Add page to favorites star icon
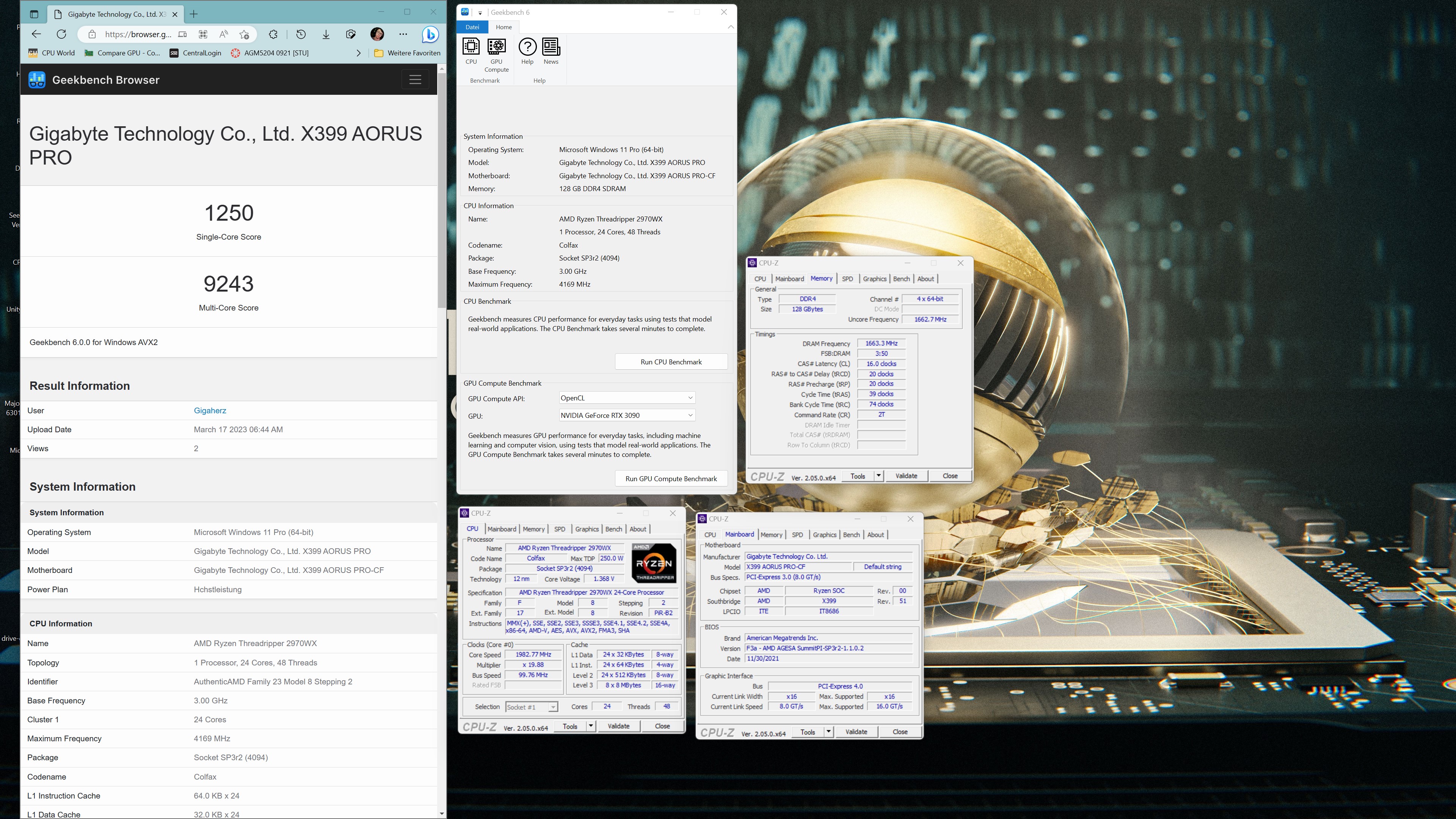 (x=244, y=35)
